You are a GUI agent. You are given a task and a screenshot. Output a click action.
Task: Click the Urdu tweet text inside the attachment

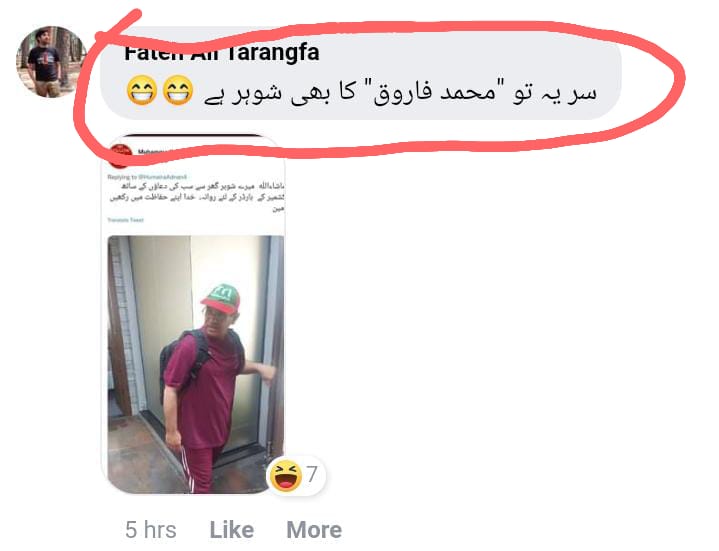197,197
